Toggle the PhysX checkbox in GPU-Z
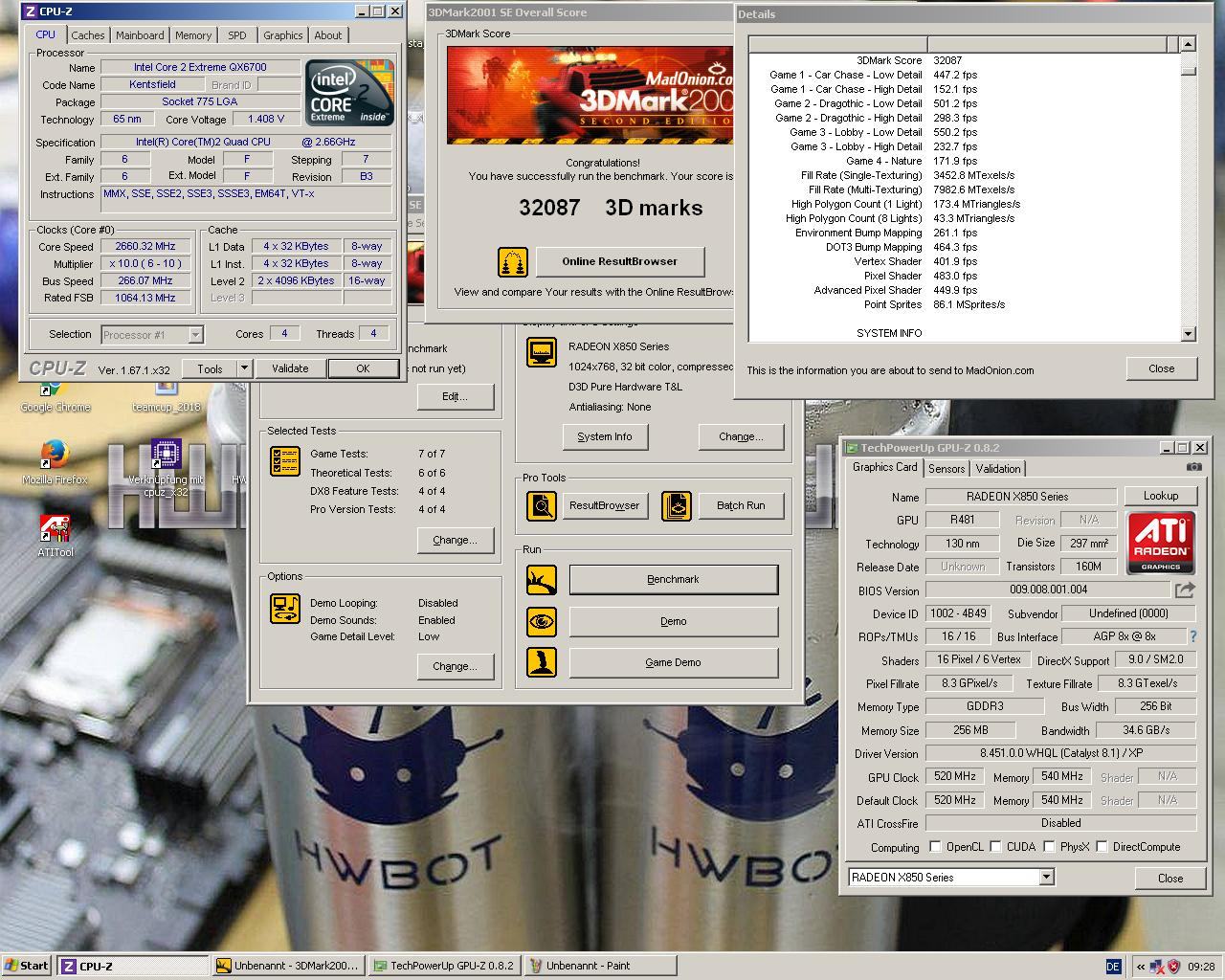The image size is (1225, 980). [1049, 847]
